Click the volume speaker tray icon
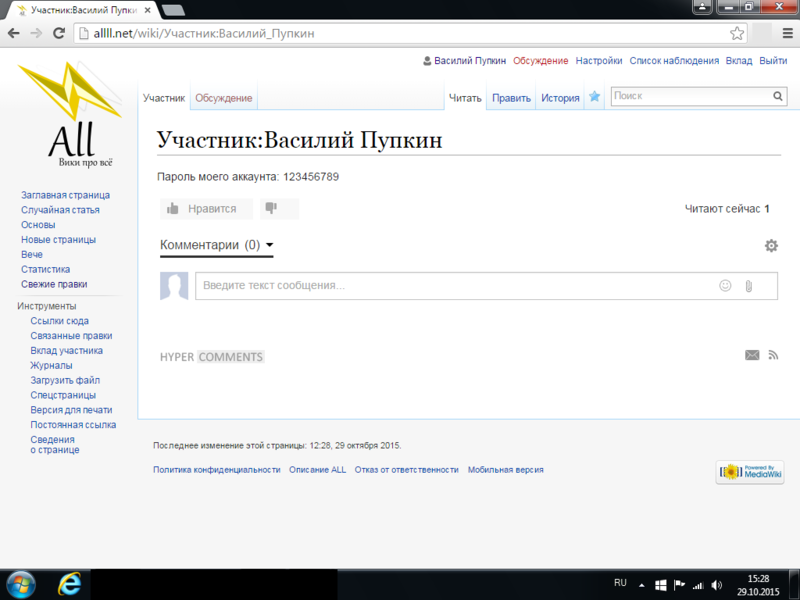Screen dimensions: 800x600 (717, 585)
